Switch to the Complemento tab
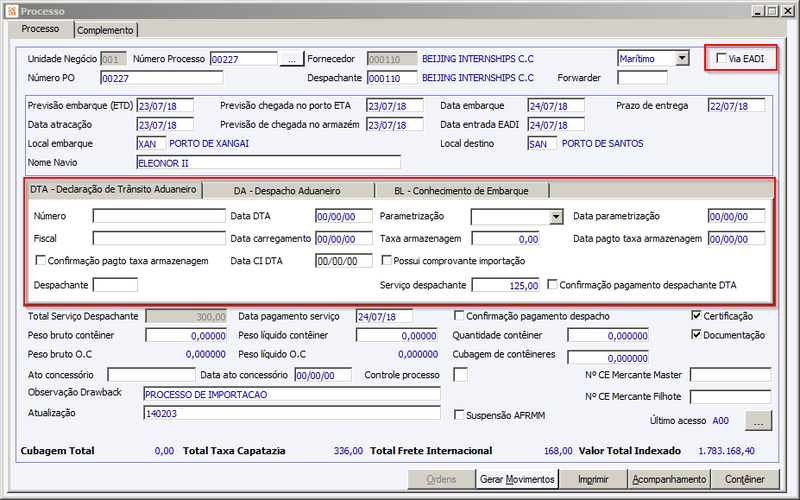Image resolution: width=800 pixels, height=500 pixels. tap(106, 30)
